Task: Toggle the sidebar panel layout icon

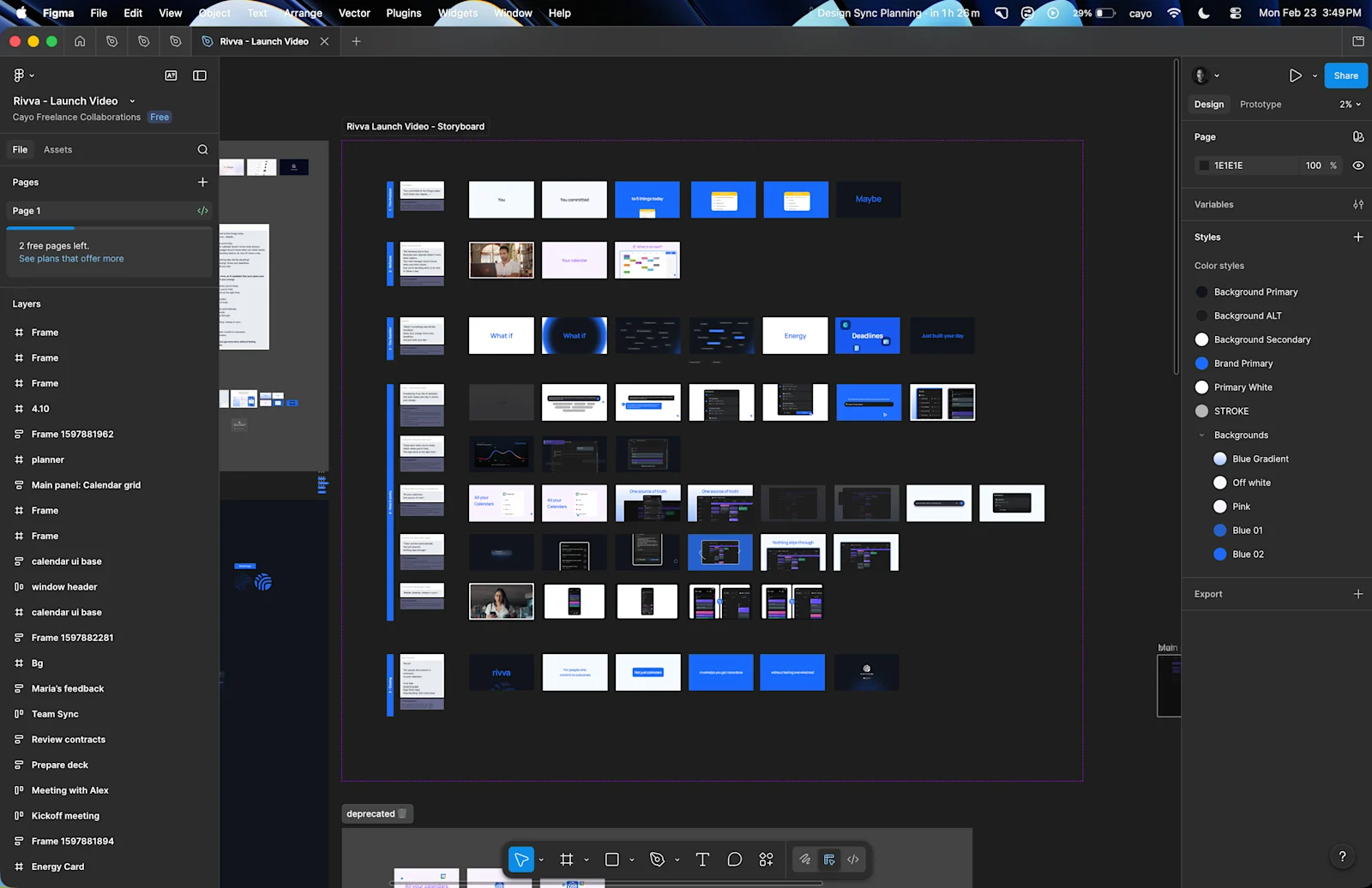Action: [x=200, y=75]
